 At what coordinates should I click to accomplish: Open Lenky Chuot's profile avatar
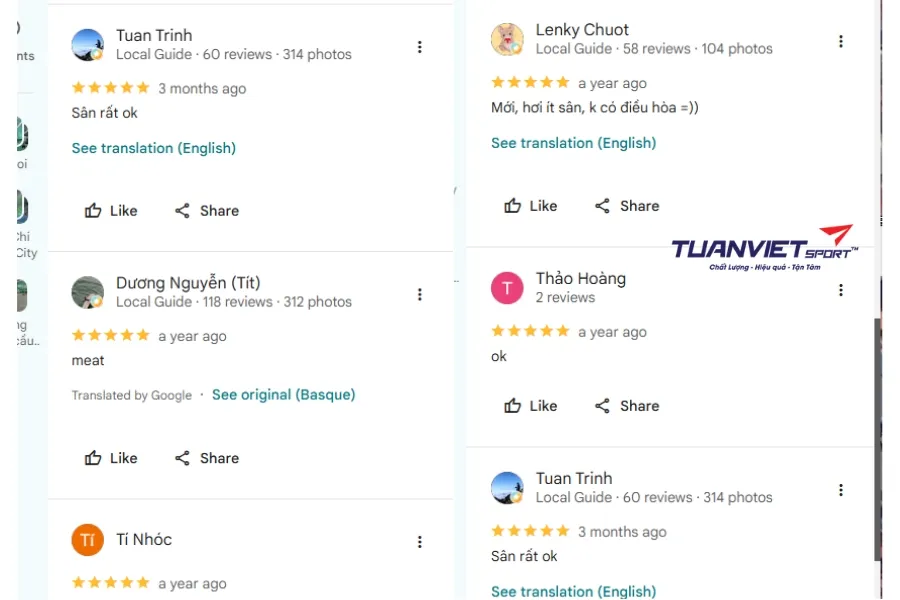[507, 39]
